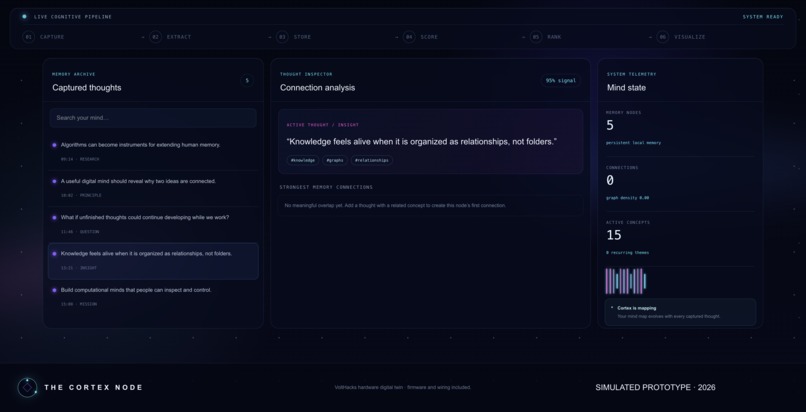806x412 pixels.
Task: Click the purple and cyan activity bar chart
Action: (626, 281)
